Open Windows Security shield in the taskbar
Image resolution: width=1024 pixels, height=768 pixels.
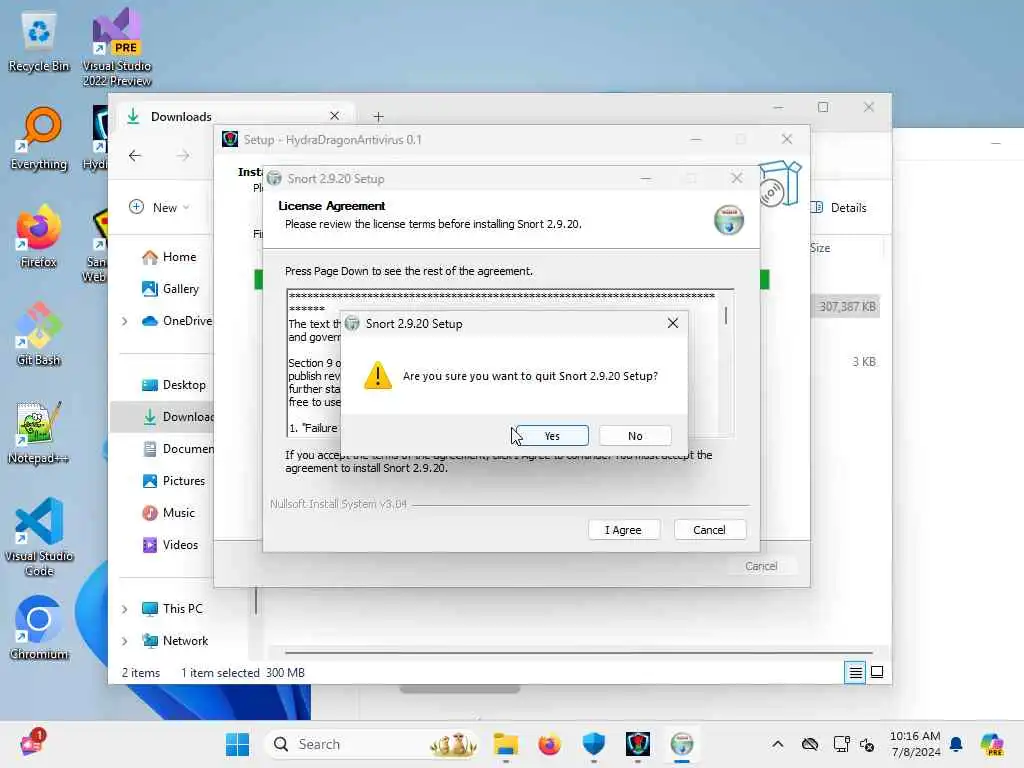(594, 744)
